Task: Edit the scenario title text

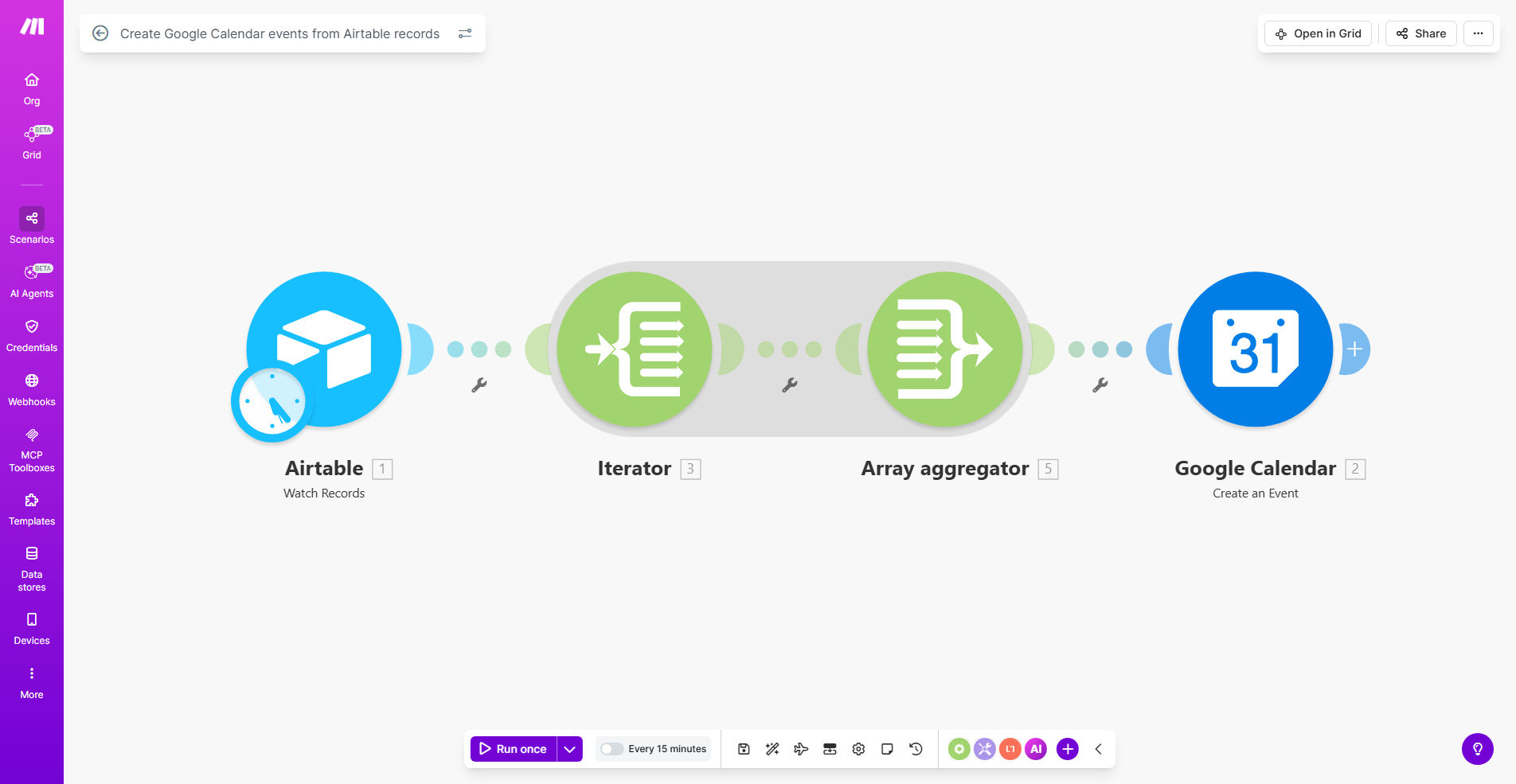Action: coord(279,33)
